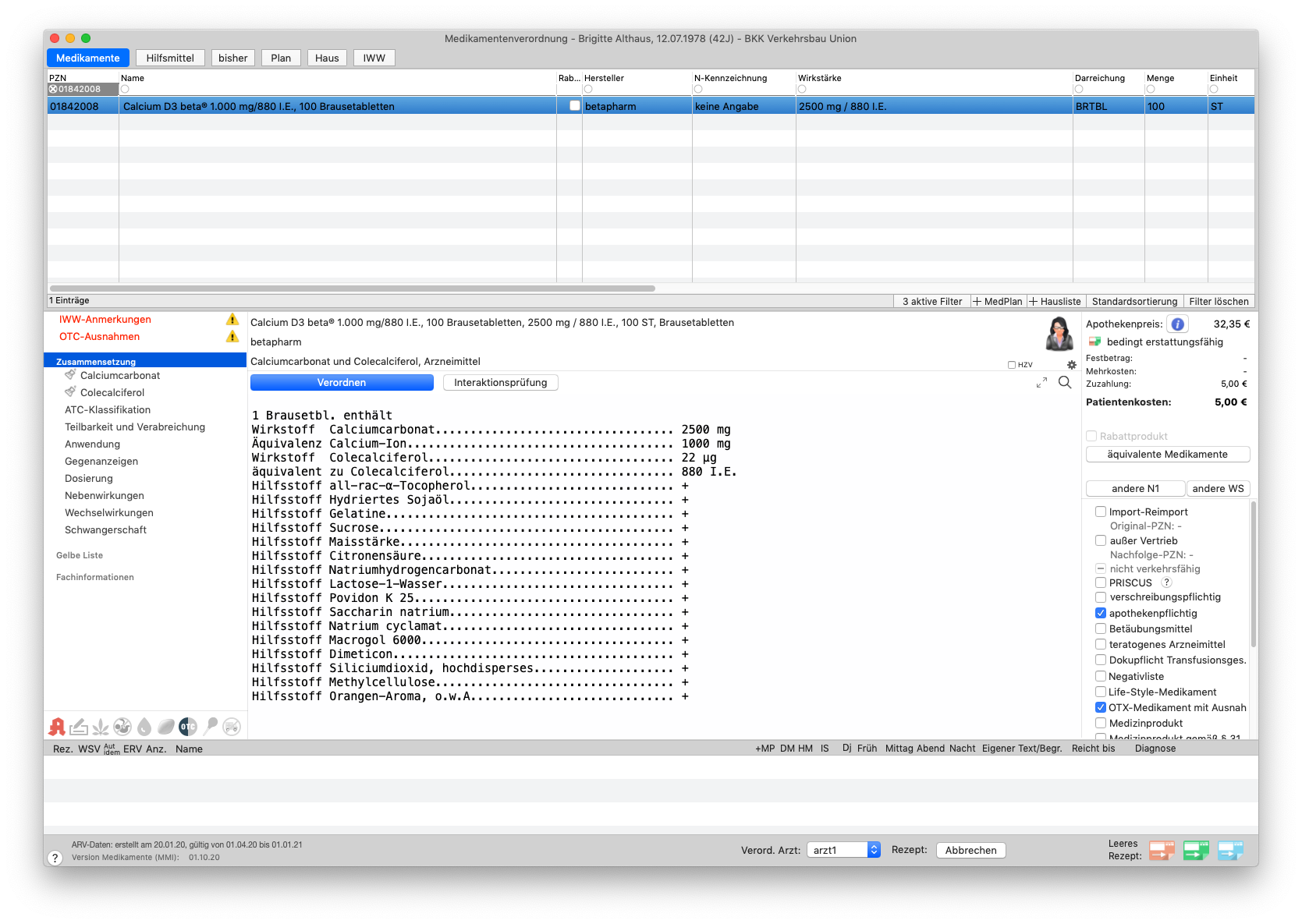Switch to the Haus tab
Screen dimensions: 1302x924
tap(327, 58)
